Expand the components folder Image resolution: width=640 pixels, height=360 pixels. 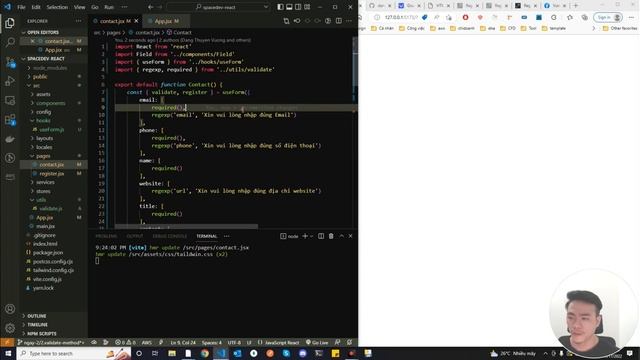tap(51, 103)
